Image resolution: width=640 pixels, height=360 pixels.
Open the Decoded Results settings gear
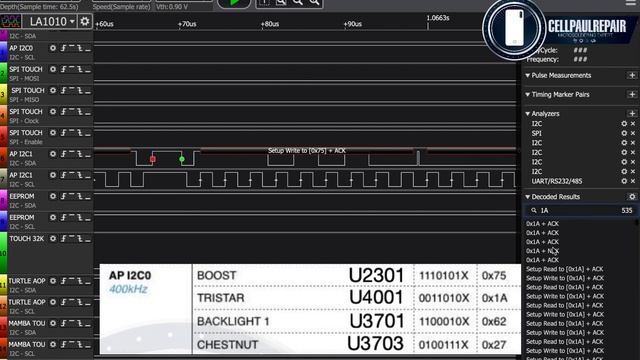pyautogui.click(x=632, y=197)
